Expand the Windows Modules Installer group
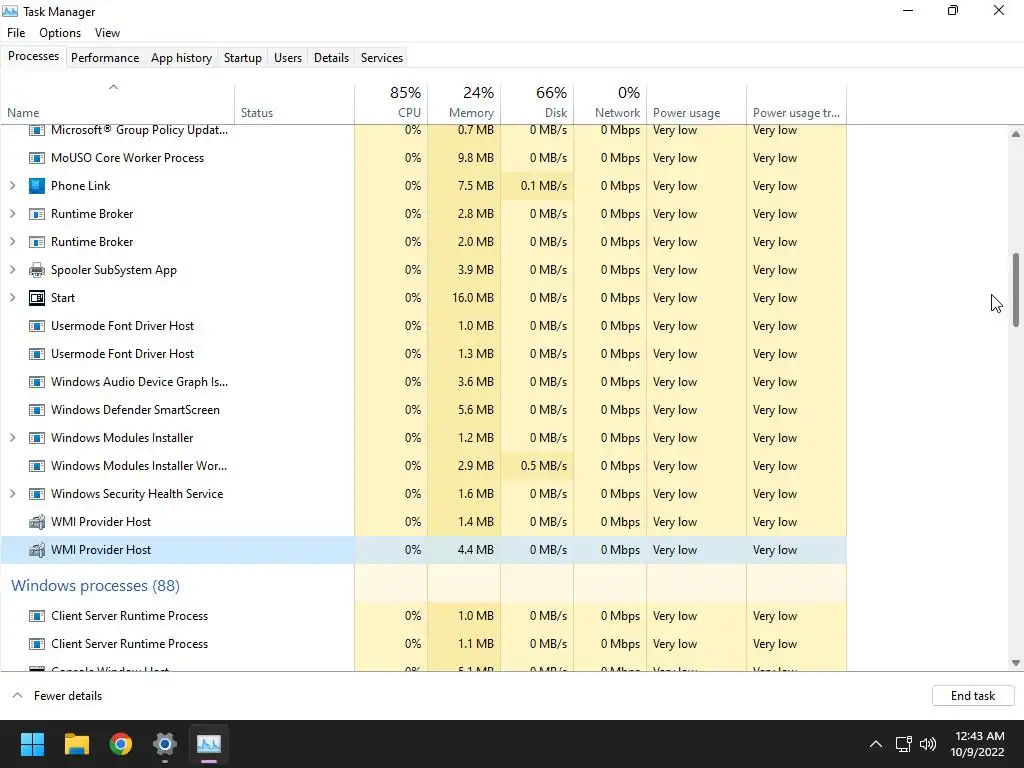 click(12, 438)
